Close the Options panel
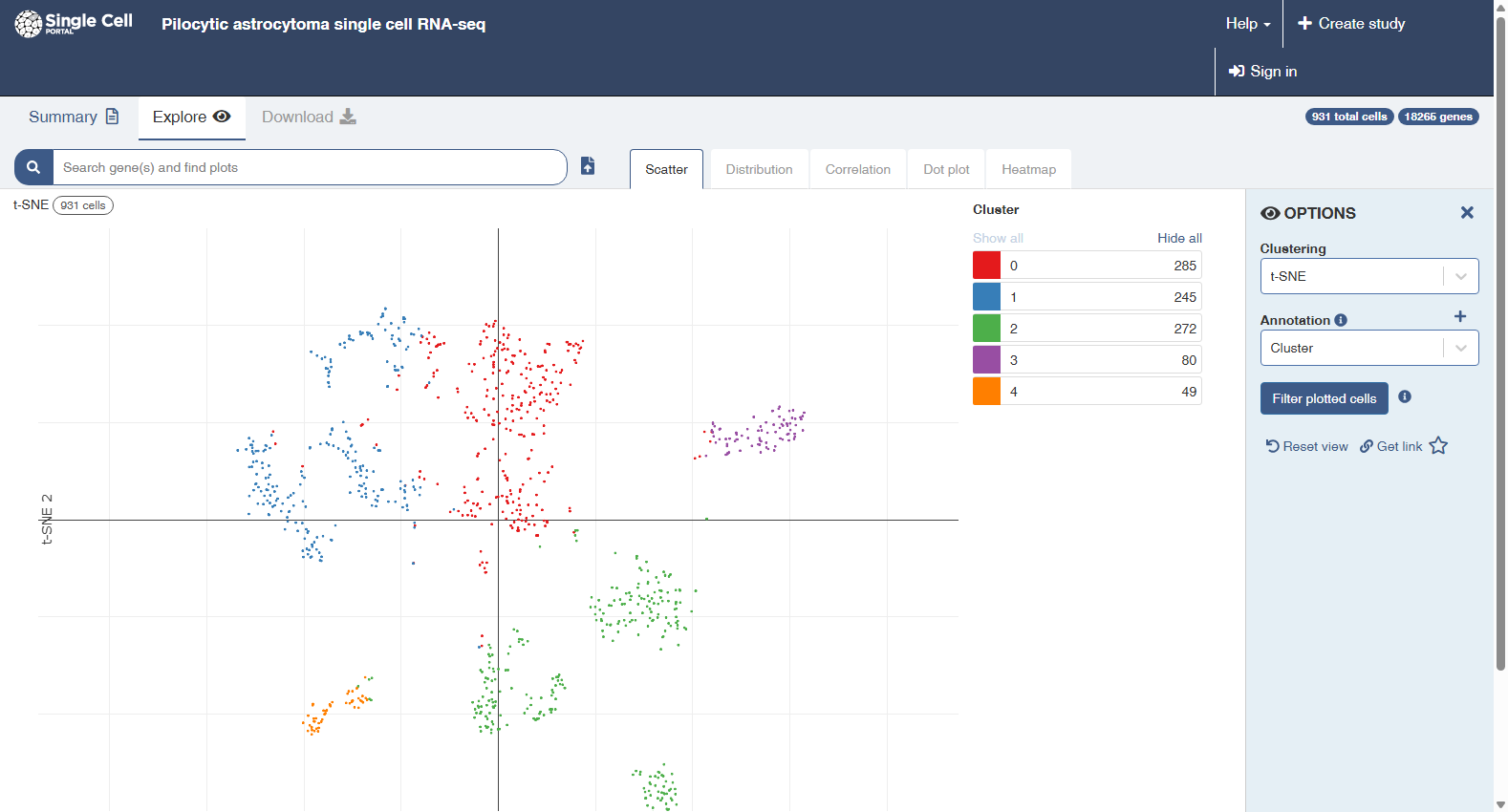This screenshot has height=812, width=1508. point(1467,213)
